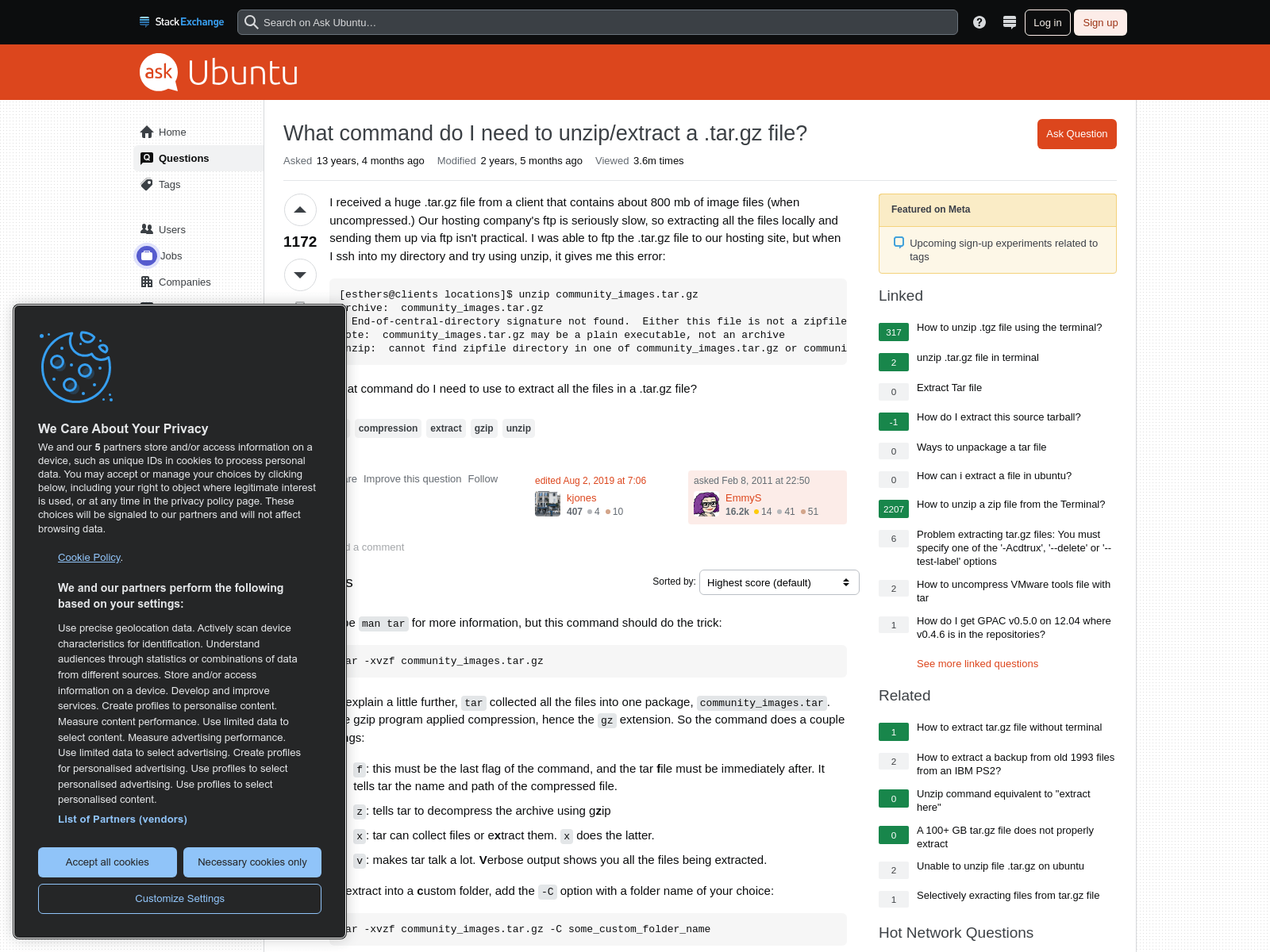The image size is (1270, 952).
Task: Open the StackExchange network logo menu
Action: click(x=182, y=22)
